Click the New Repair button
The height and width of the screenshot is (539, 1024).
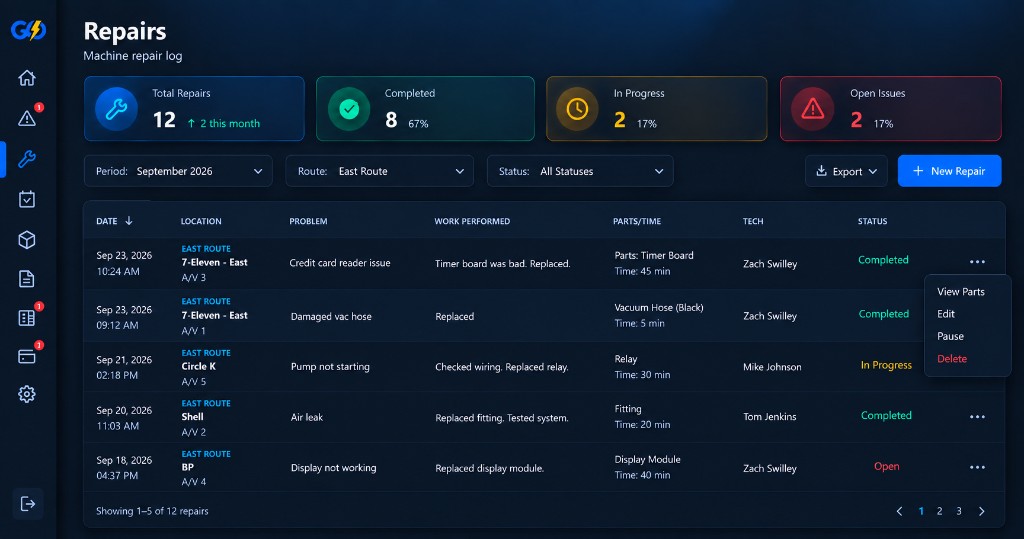point(950,171)
